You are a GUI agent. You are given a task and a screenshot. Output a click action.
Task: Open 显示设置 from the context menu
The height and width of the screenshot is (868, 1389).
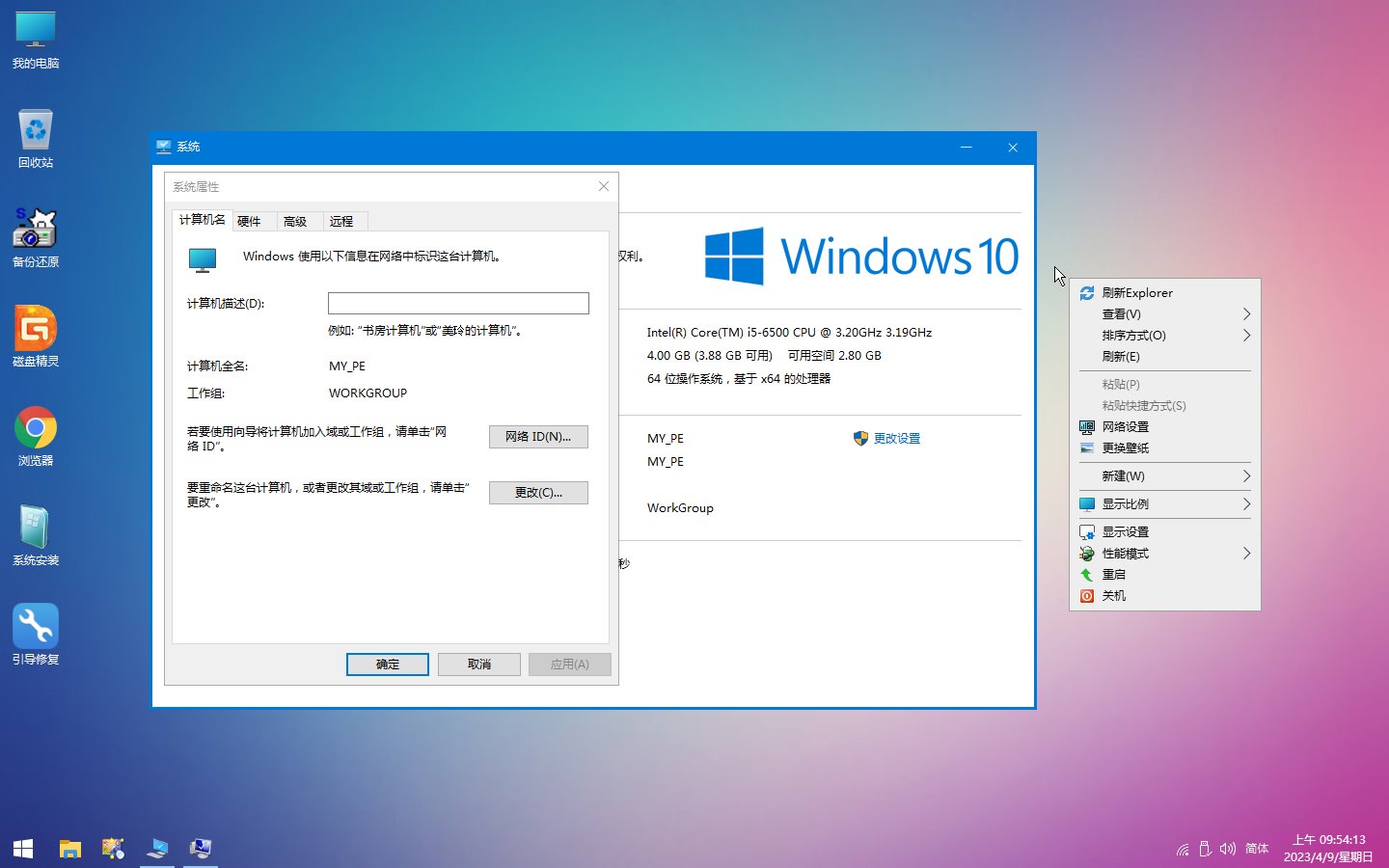(1164, 532)
